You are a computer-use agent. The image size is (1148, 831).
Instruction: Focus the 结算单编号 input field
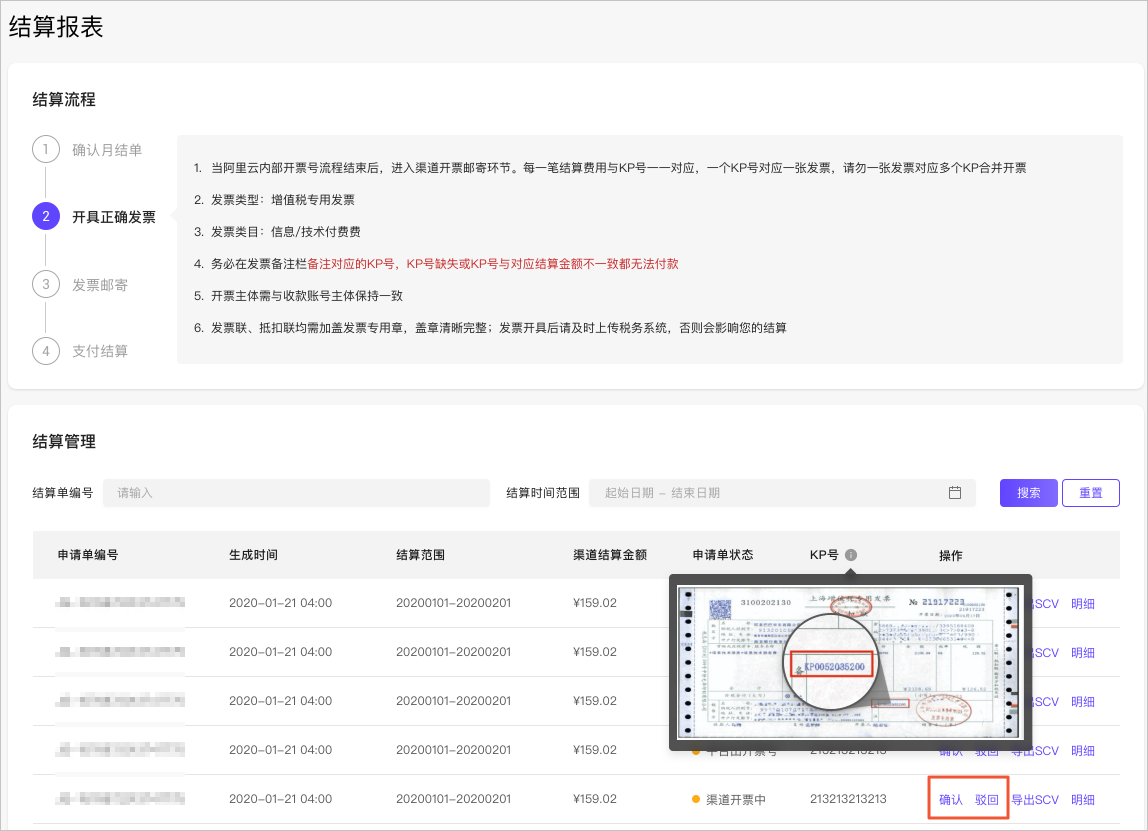click(297, 493)
